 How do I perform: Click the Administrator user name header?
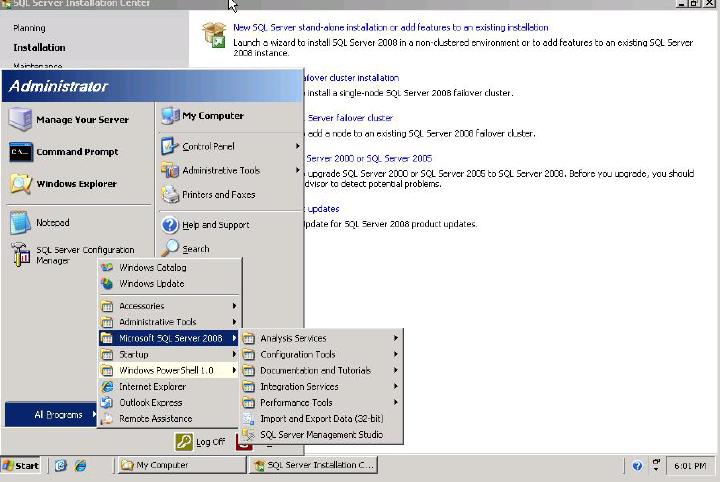point(58,86)
